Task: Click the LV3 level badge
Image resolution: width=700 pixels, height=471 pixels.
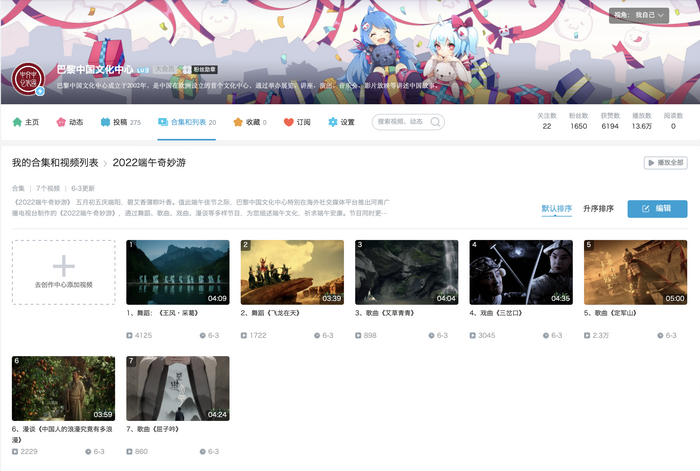Action: (x=142, y=70)
